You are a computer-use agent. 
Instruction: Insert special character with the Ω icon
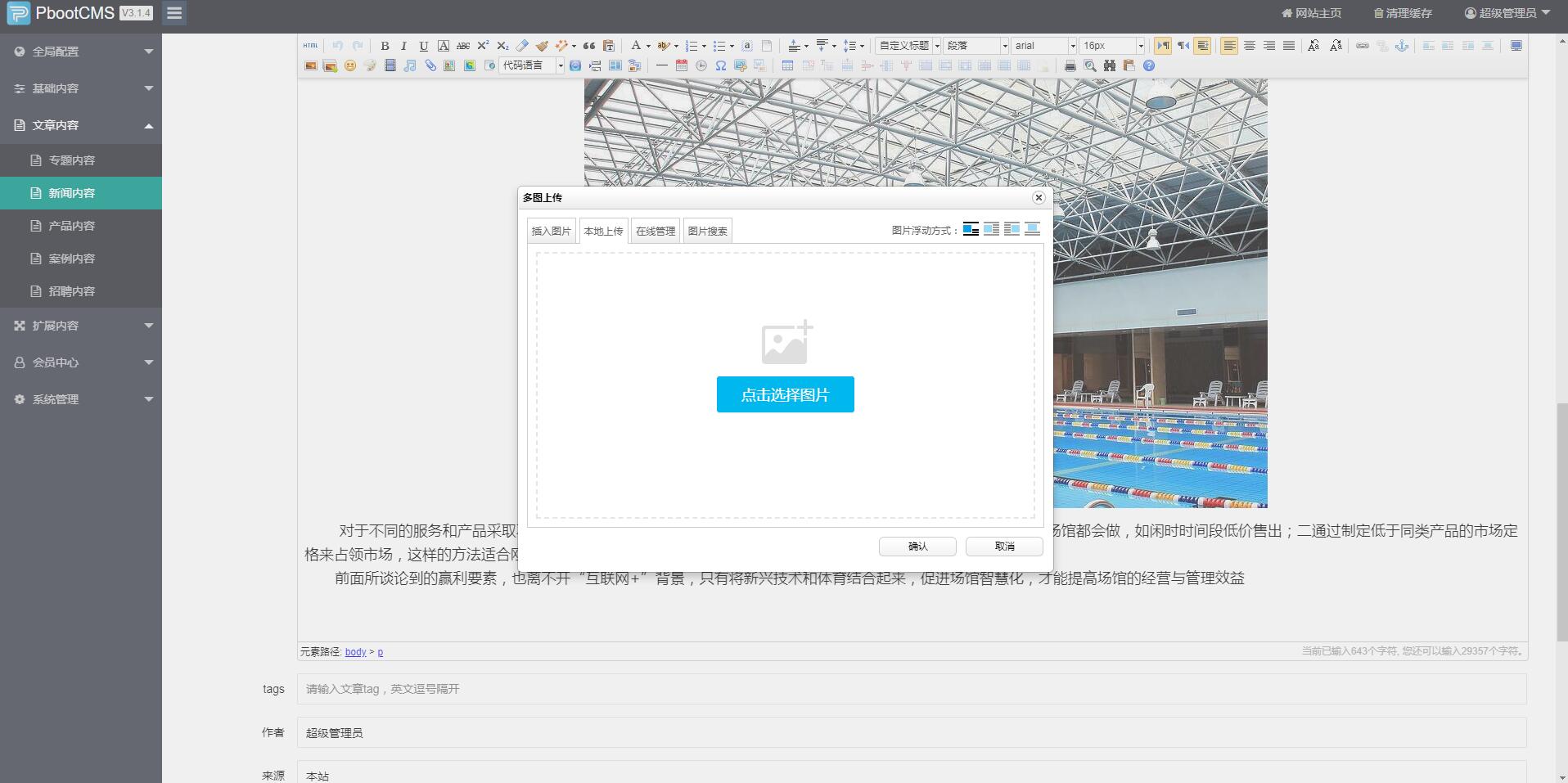point(720,66)
